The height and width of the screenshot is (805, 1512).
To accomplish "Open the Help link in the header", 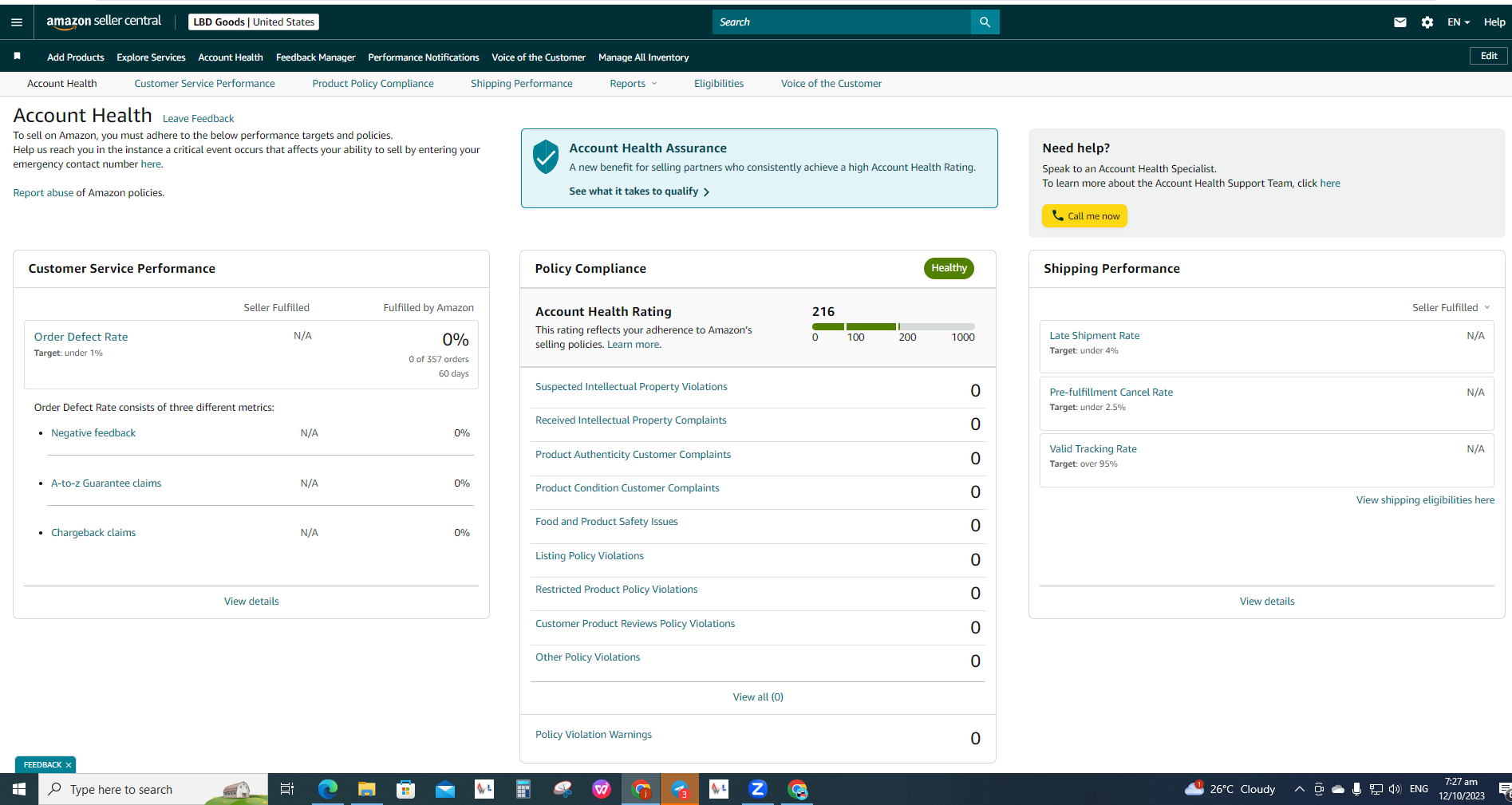I will coord(1494,22).
